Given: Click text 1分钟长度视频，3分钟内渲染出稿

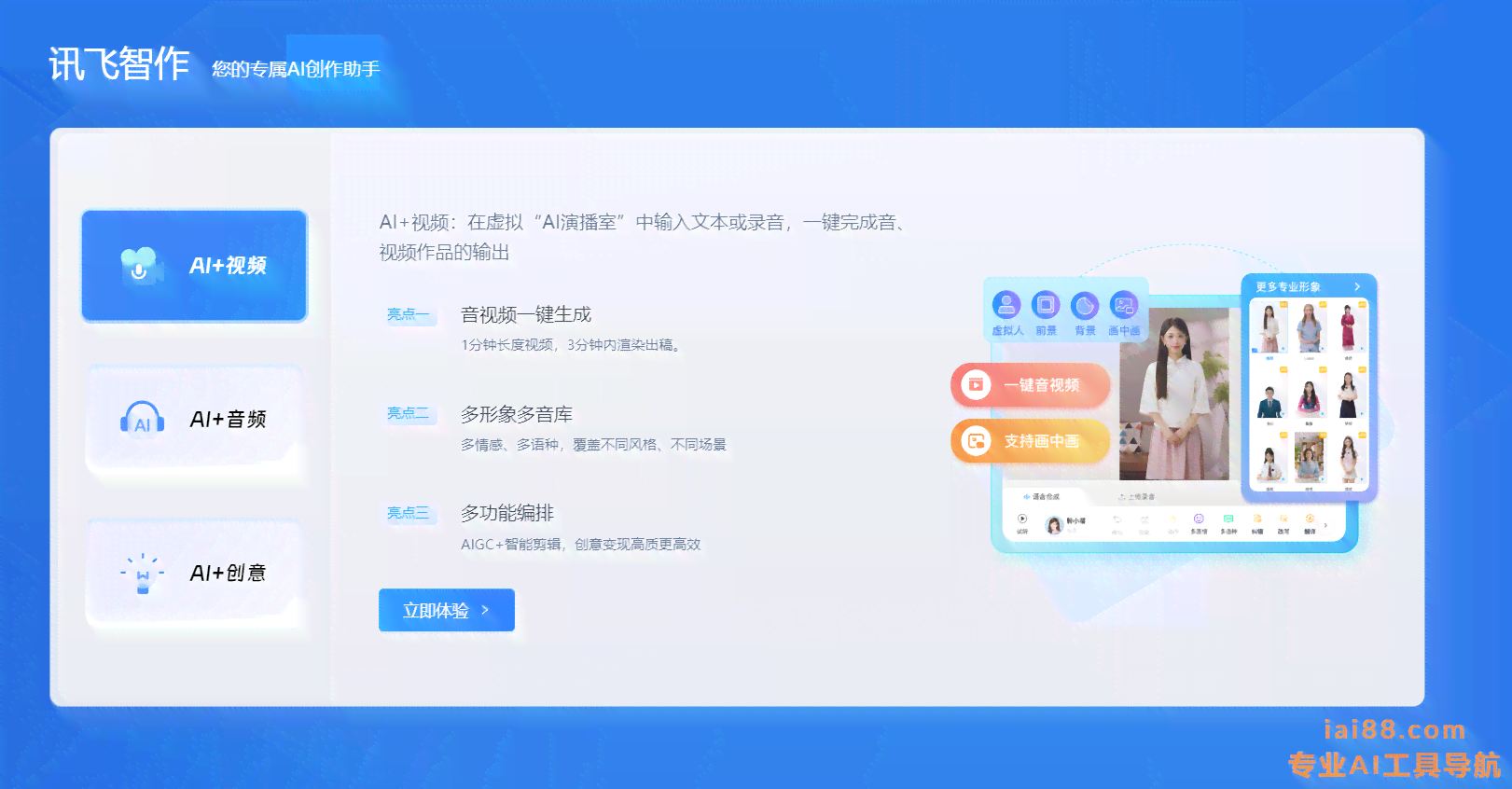Looking at the screenshot, I should [571, 345].
